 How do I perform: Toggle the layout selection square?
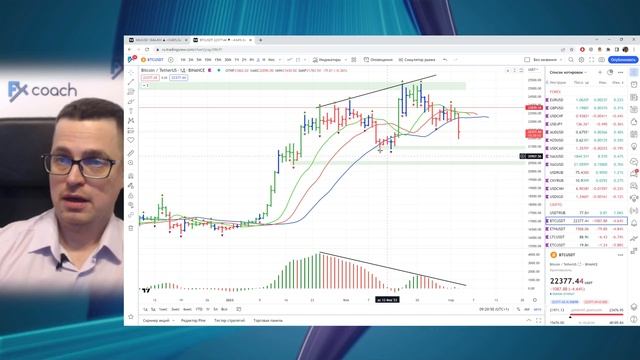(x=527, y=60)
